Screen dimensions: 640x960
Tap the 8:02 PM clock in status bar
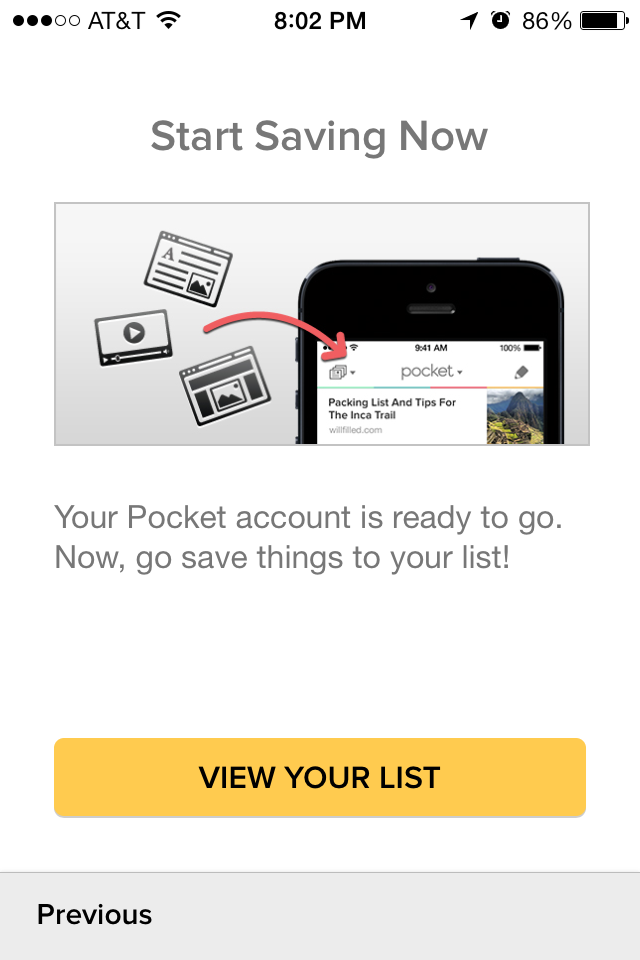pos(320,21)
